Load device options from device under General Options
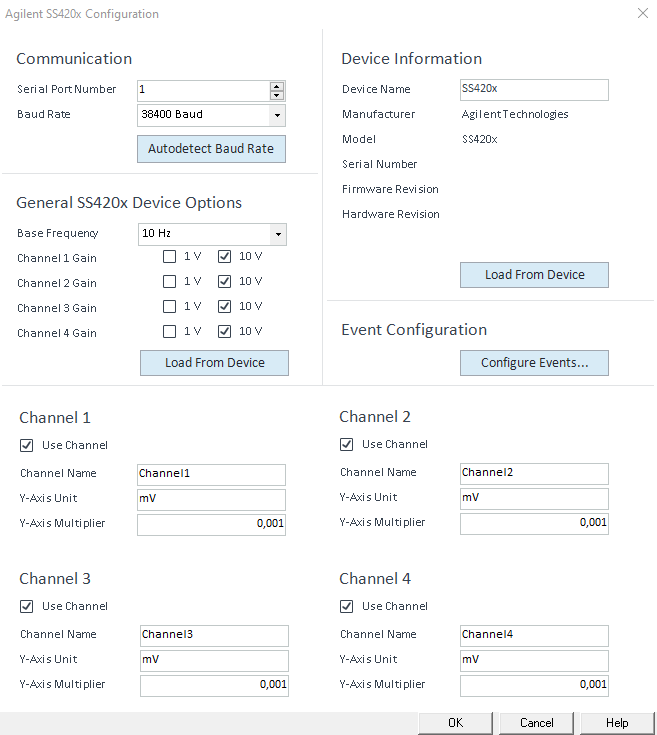Screen dimensions: 657x735 point(214,362)
